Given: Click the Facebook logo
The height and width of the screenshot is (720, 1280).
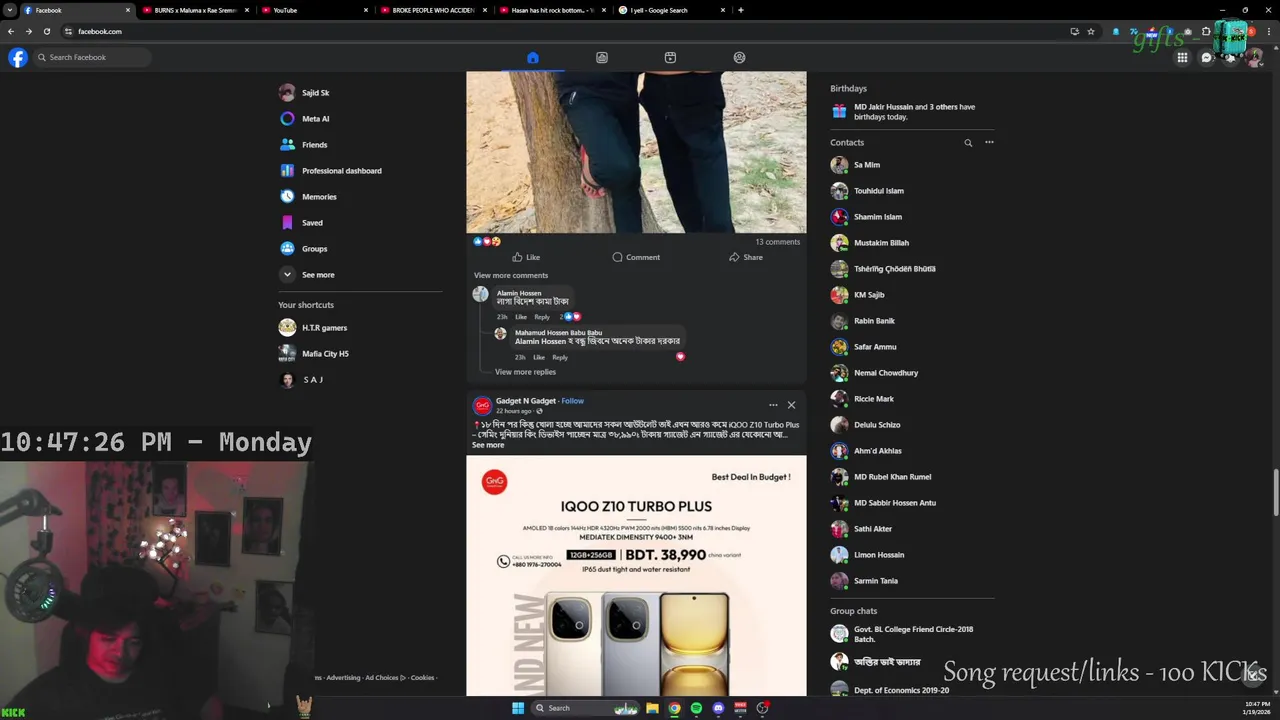Looking at the screenshot, I should point(18,58).
